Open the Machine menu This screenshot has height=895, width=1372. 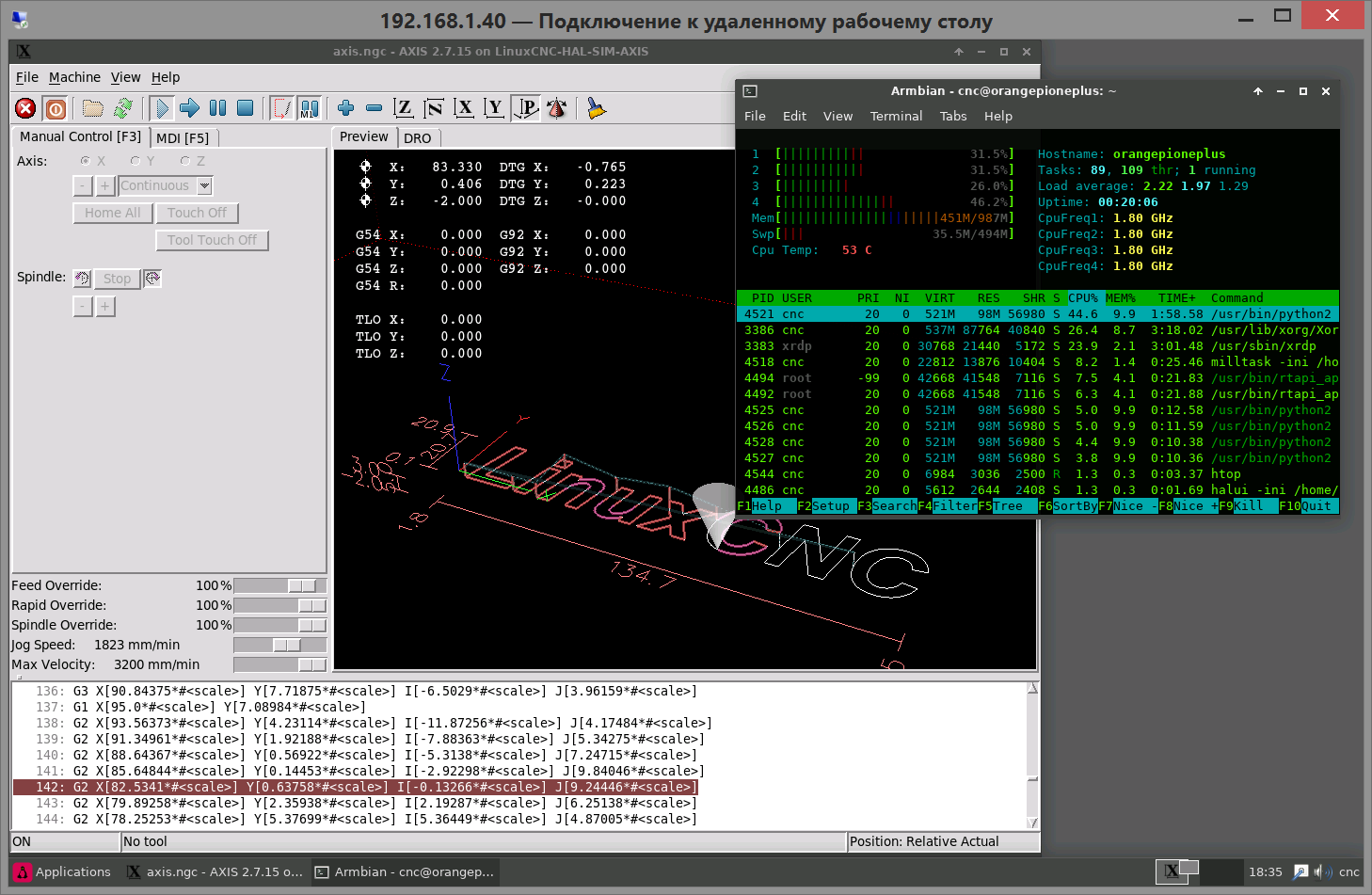tap(74, 77)
